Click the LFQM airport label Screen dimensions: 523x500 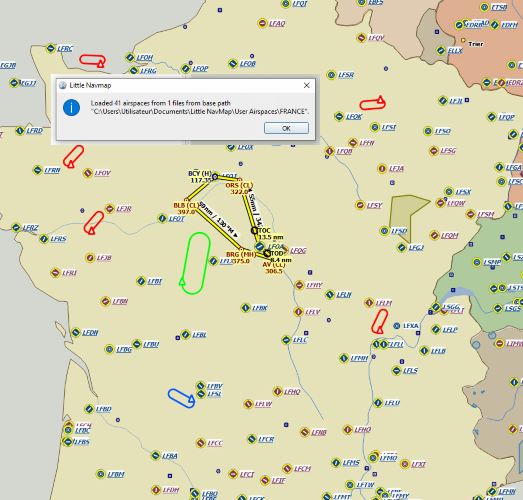[449, 236]
